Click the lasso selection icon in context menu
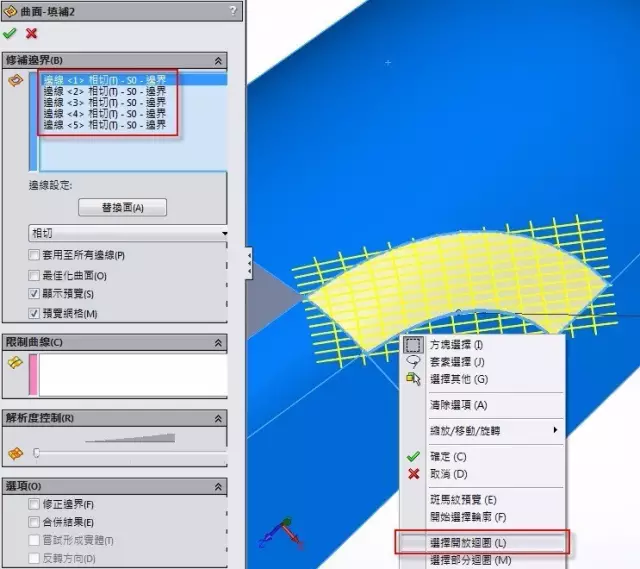 tap(413, 362)
